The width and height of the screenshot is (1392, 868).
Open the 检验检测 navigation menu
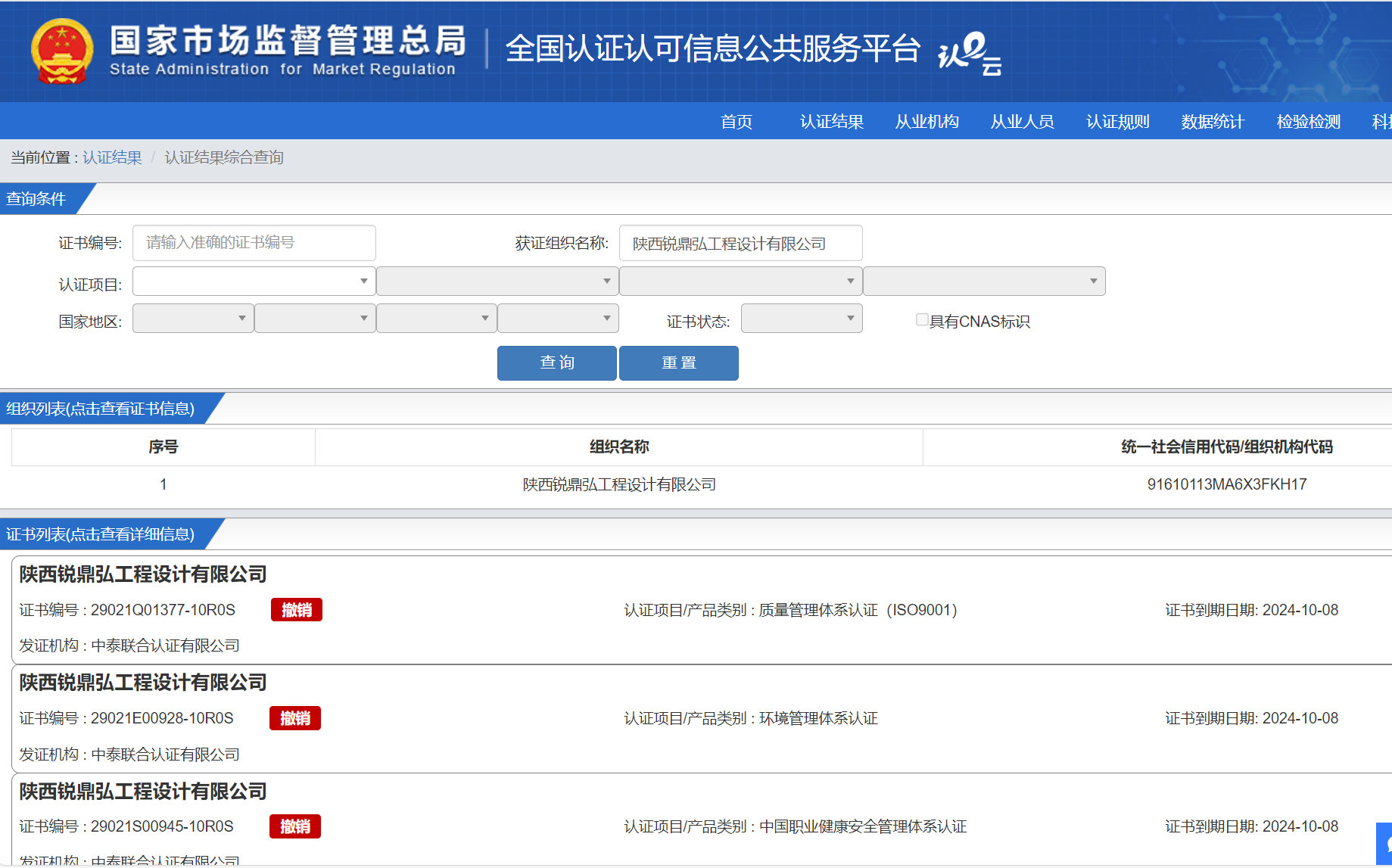[x=1309, y=122]
